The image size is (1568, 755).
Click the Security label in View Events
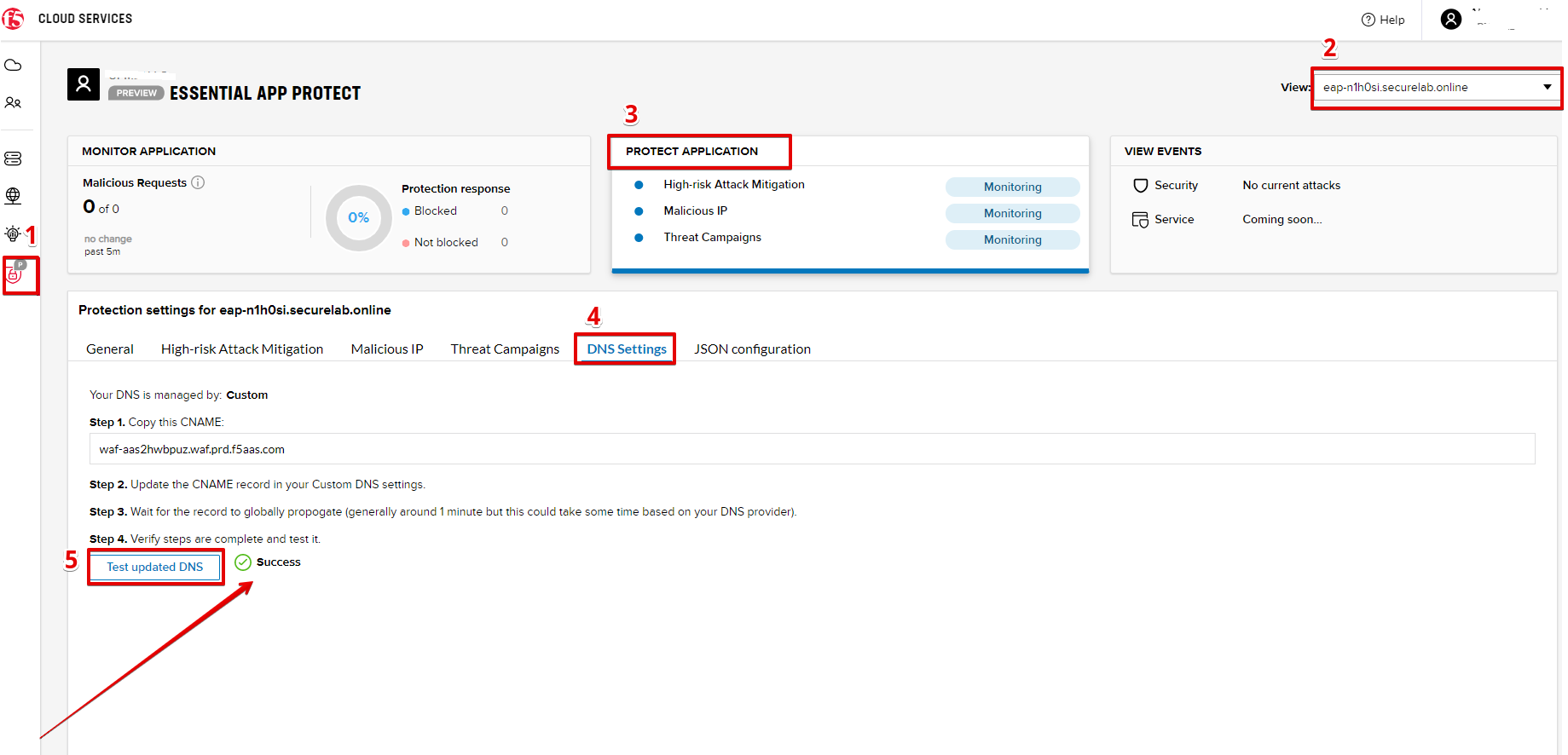pos(1176,185)
